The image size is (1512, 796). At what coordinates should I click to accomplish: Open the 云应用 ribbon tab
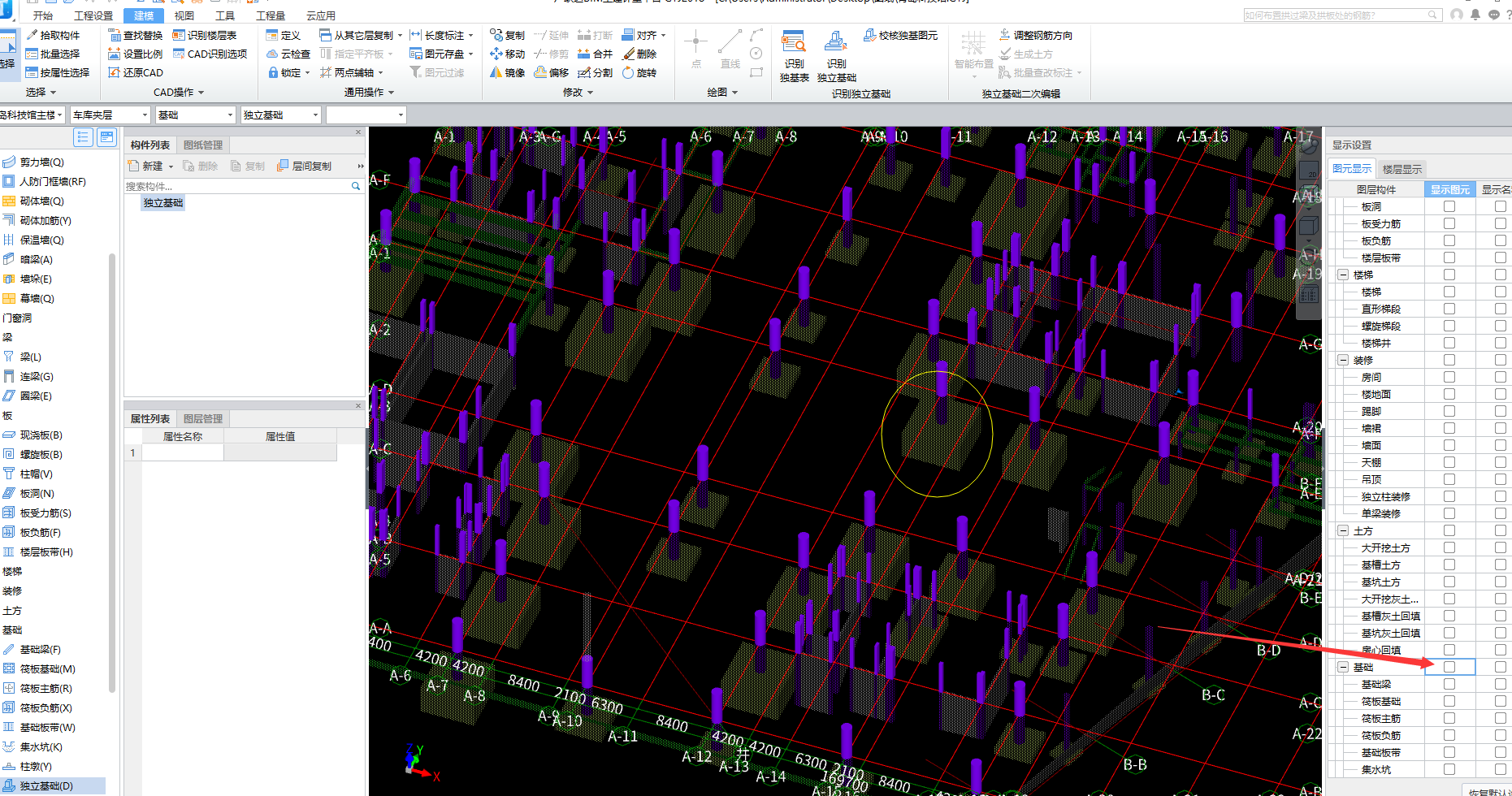pyautogui.click(x=321, y=15)
